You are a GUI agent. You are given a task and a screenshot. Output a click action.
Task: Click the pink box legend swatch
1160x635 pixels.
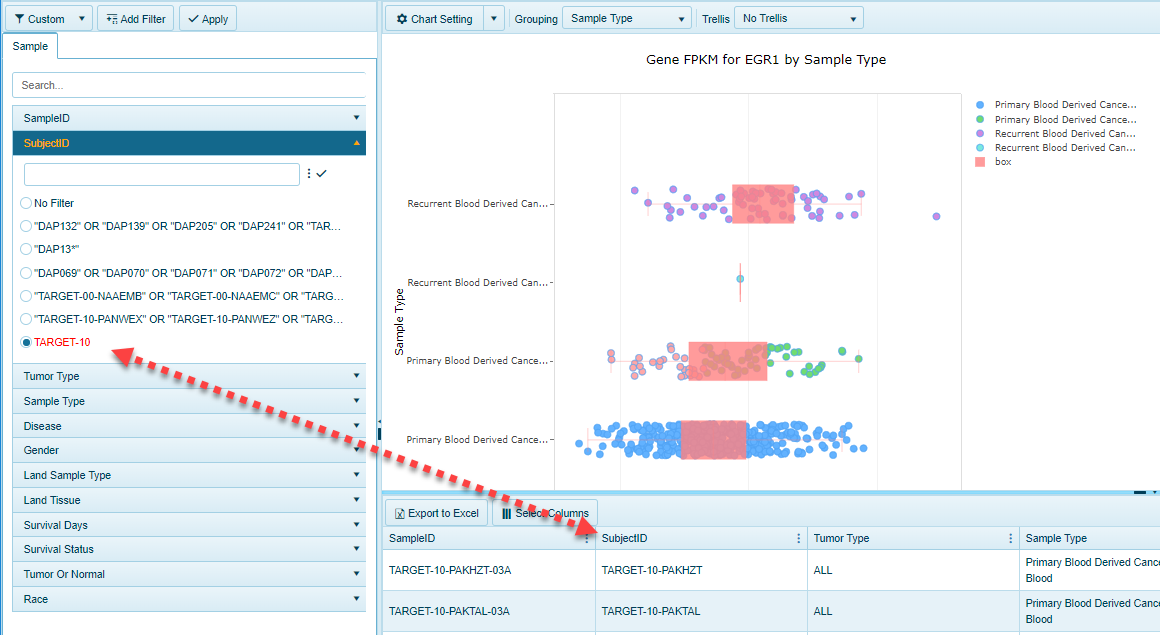coord(980,162)
